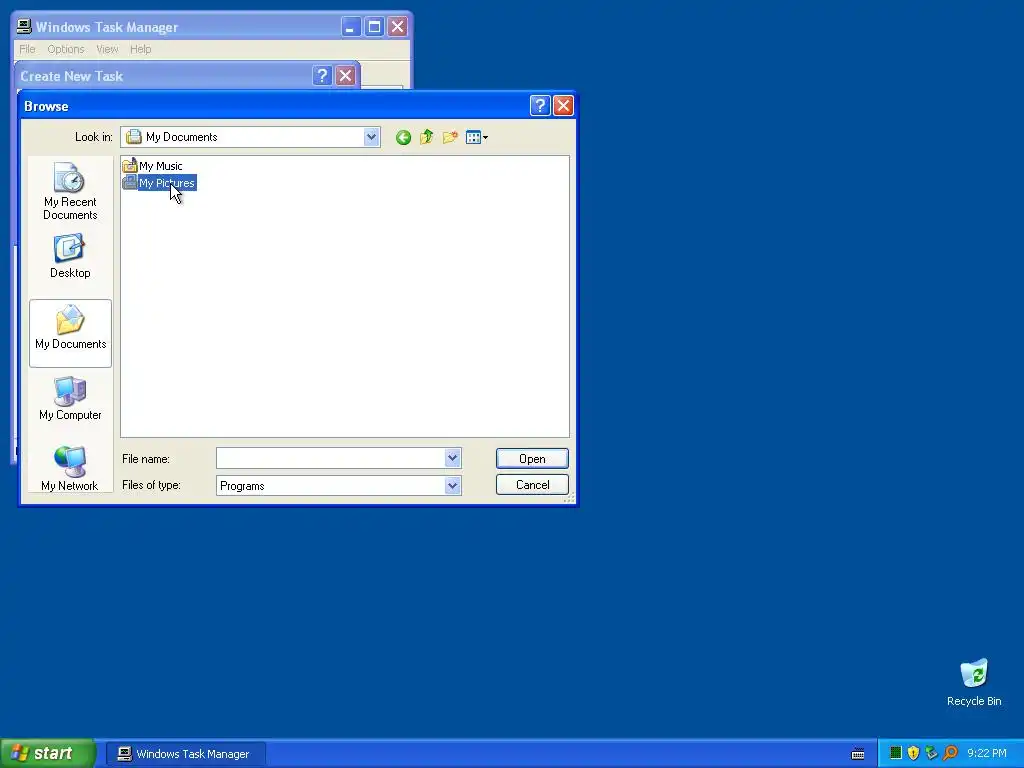The height and width of the screenshot is (768, 1024).
Task: Select the My Pictures folder
Action: pyautogui.click(x=159, y=183)
